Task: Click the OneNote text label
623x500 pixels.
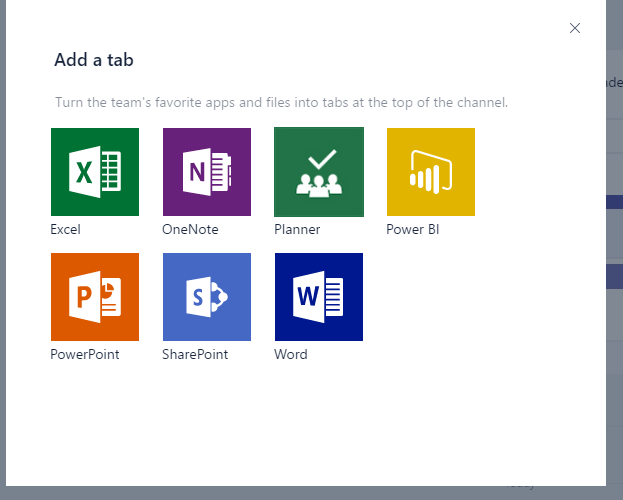Action: (x=190, y=229)
